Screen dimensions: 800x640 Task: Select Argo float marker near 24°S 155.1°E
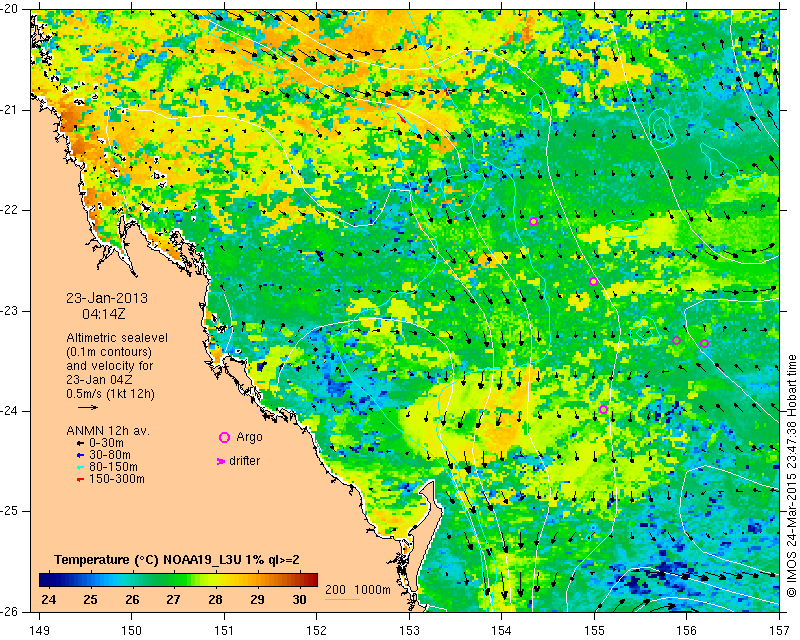[x=603, y=409]
